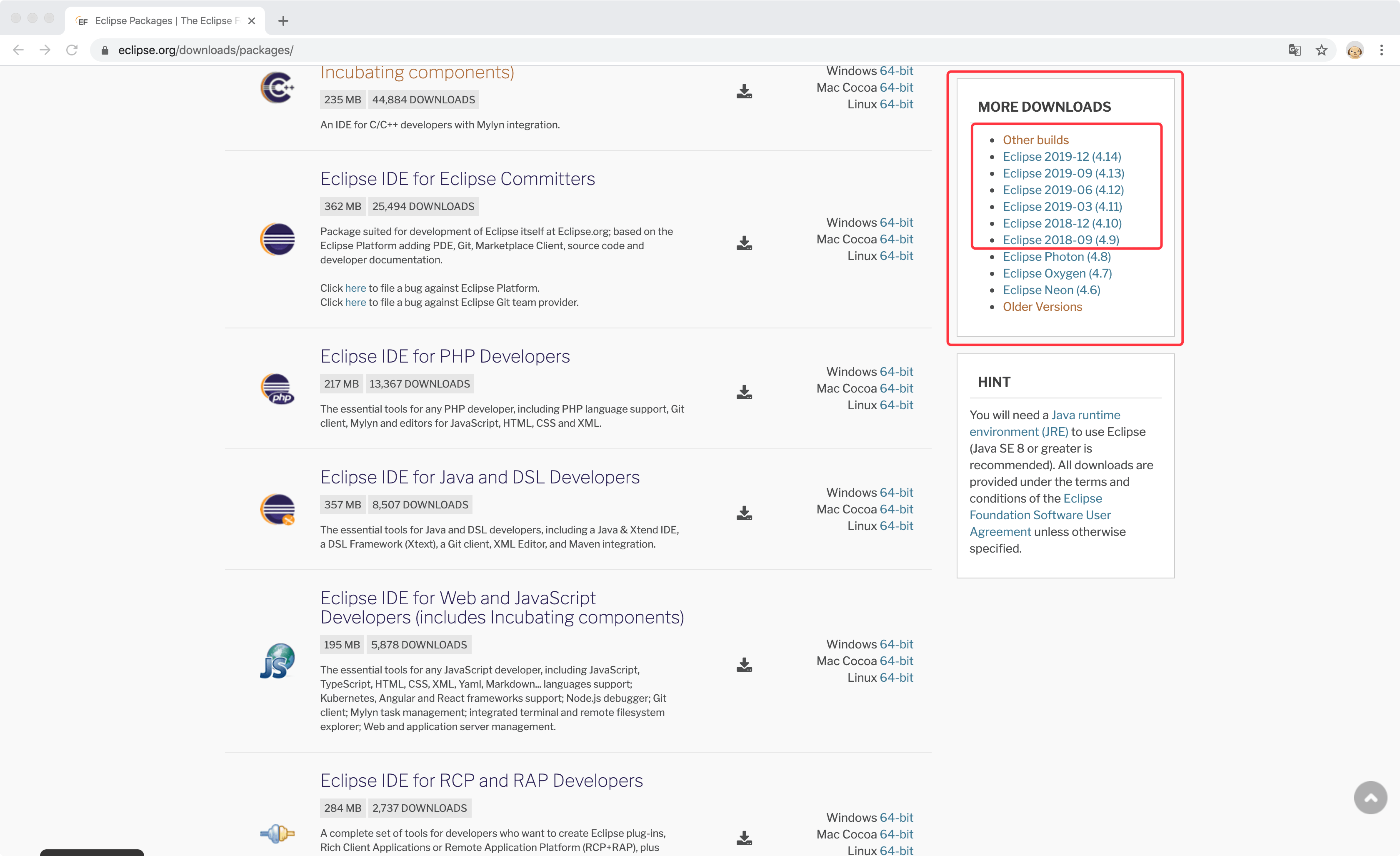Click the RCP and RAP package plug logo
1400x856 pixels.
[277, 834]
